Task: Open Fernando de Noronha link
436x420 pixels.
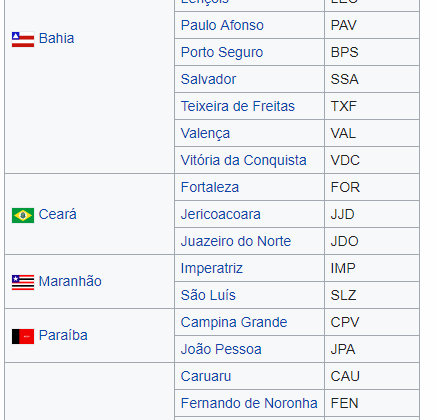Action: point(249,403)
